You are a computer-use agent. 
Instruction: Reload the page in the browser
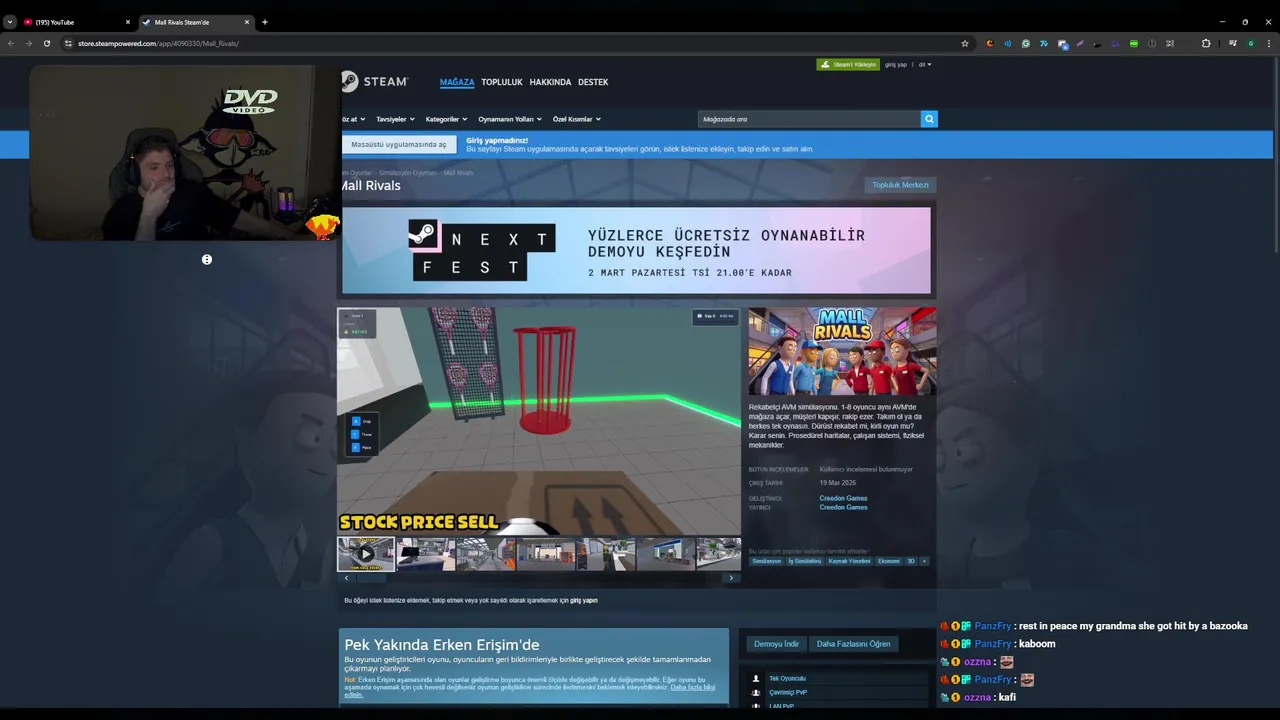coord(46,43)
